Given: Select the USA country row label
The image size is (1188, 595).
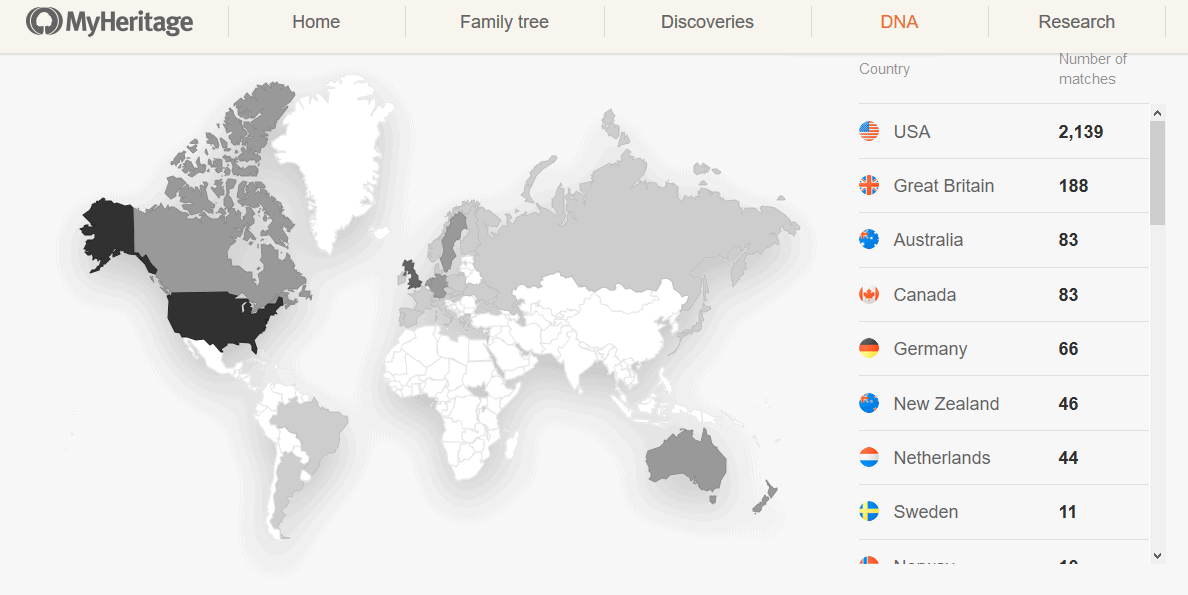Looking at the screenshot, I should pyautogui.click(x=911, y=132).
